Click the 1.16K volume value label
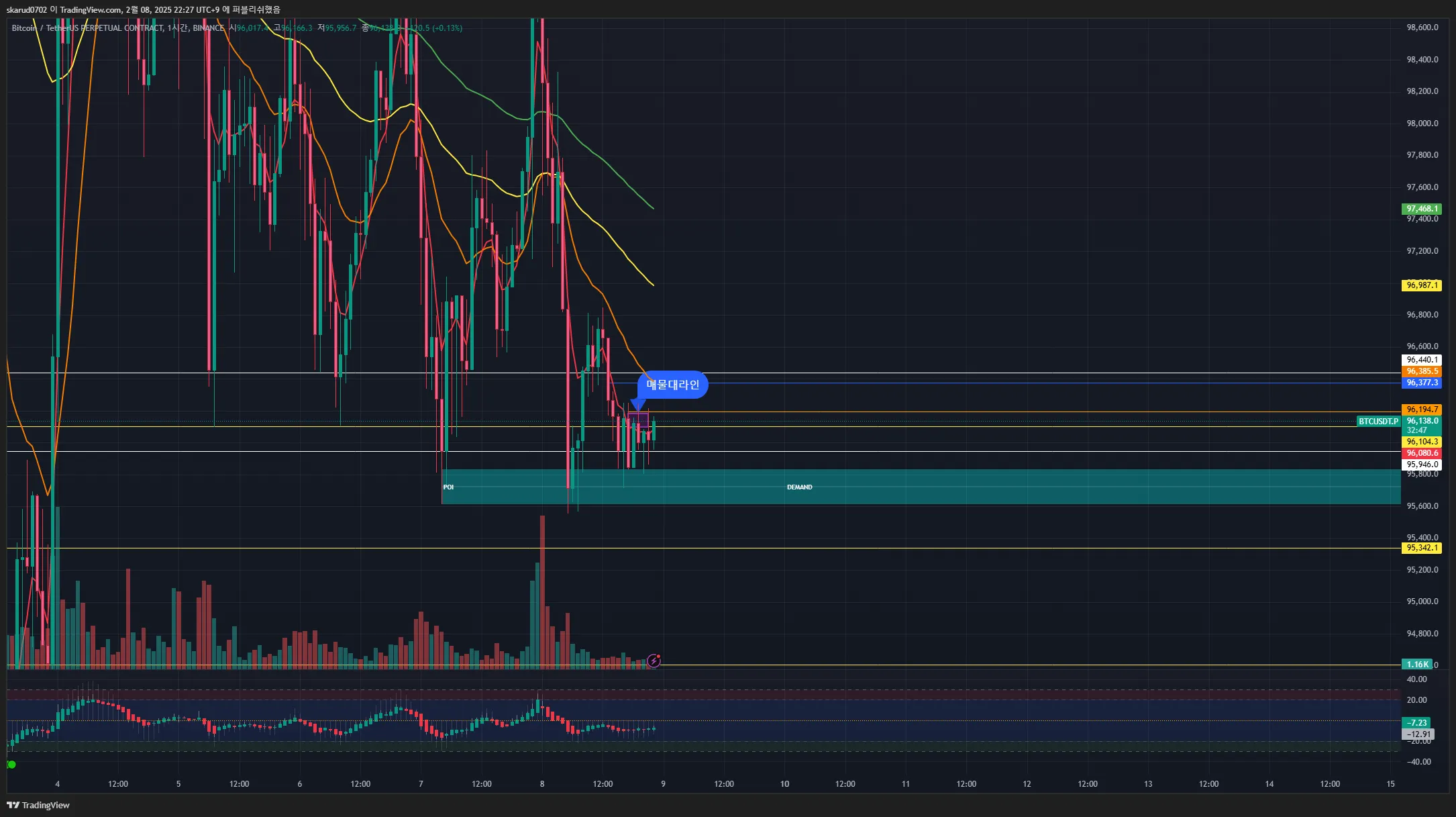The image size is (1456, 817). 1417,664
